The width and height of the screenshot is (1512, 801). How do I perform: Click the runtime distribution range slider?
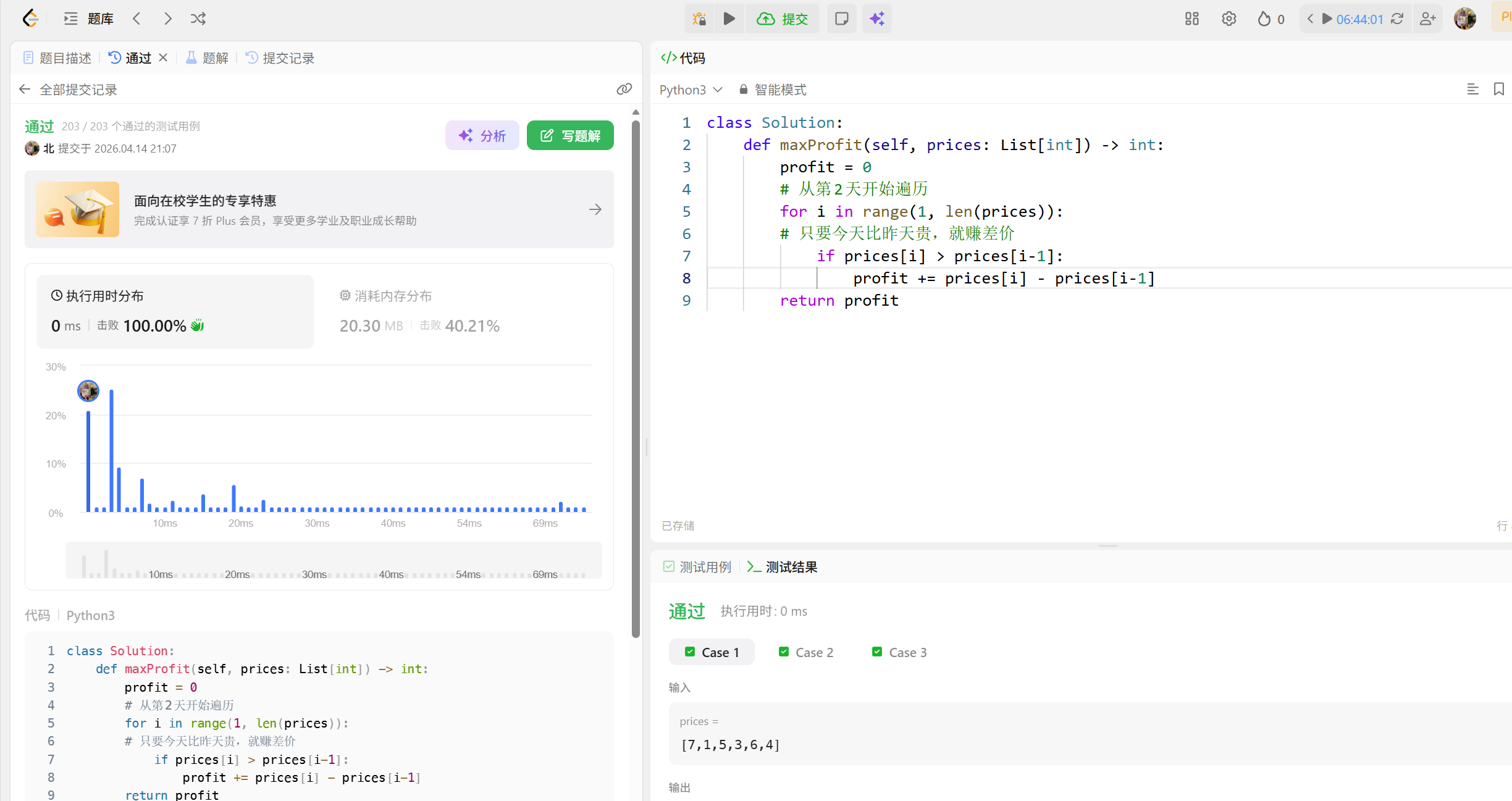pyautogui.click(x=334, y=561)
